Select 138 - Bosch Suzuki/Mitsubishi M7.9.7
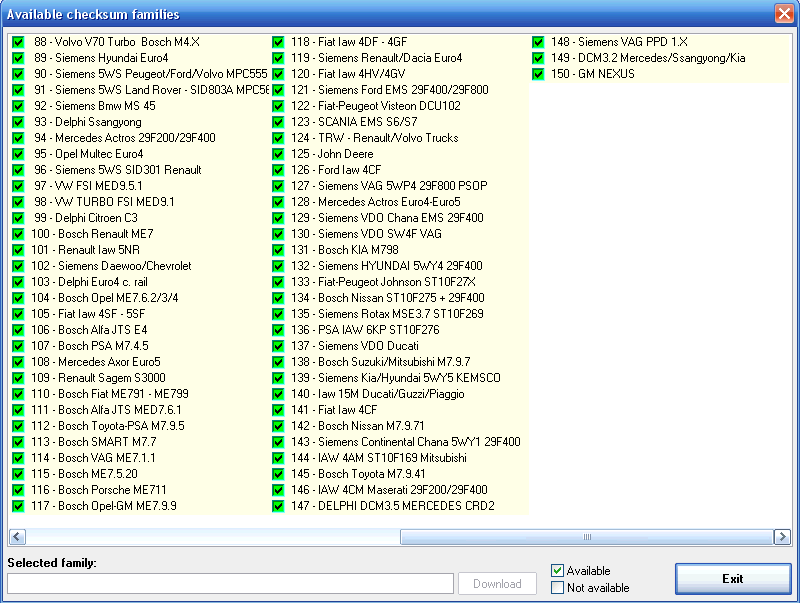 [x=381, y=362]
